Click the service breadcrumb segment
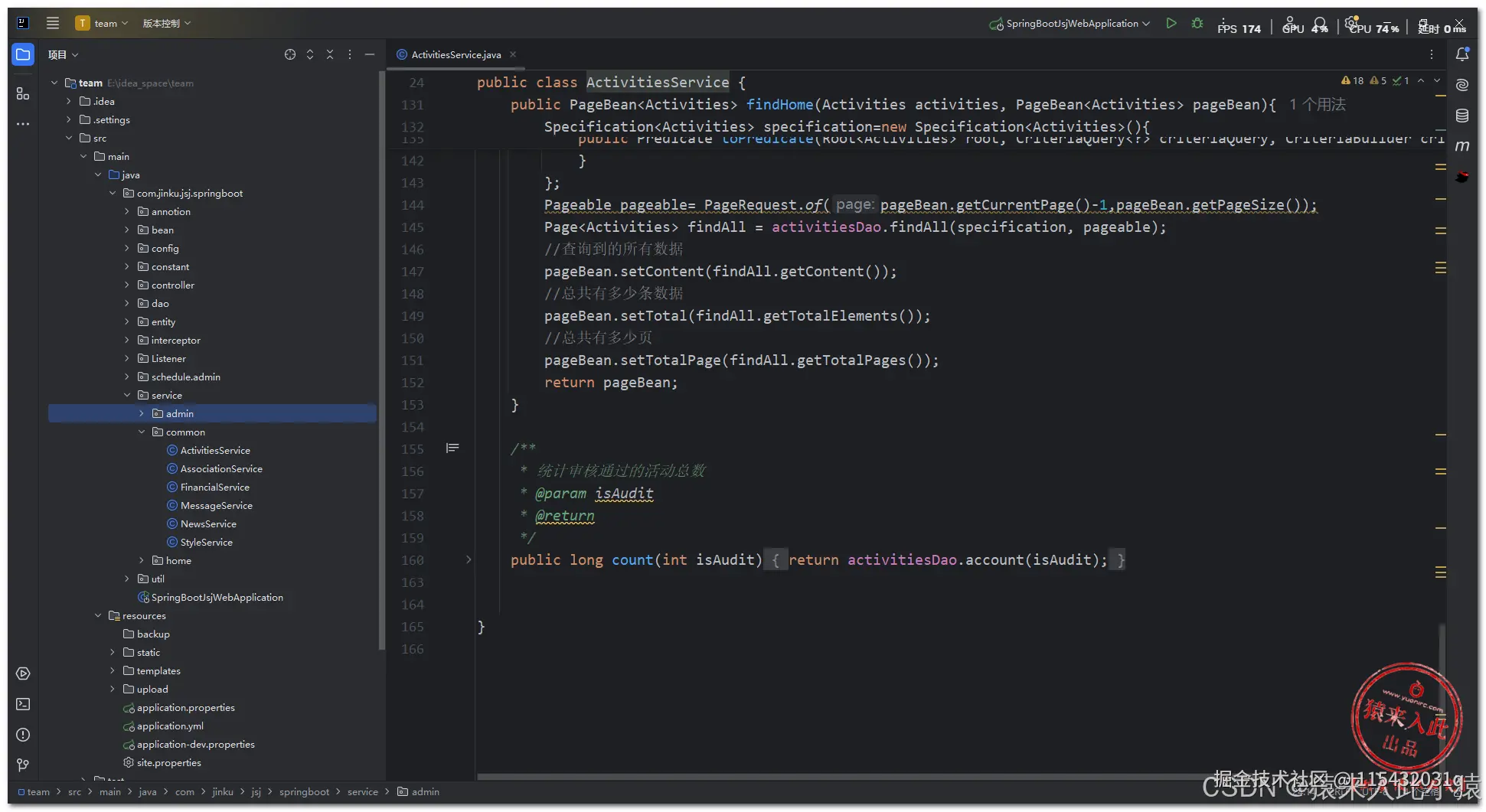Image resolution: width=1486 pixels, height=812 pixels. 363,791
